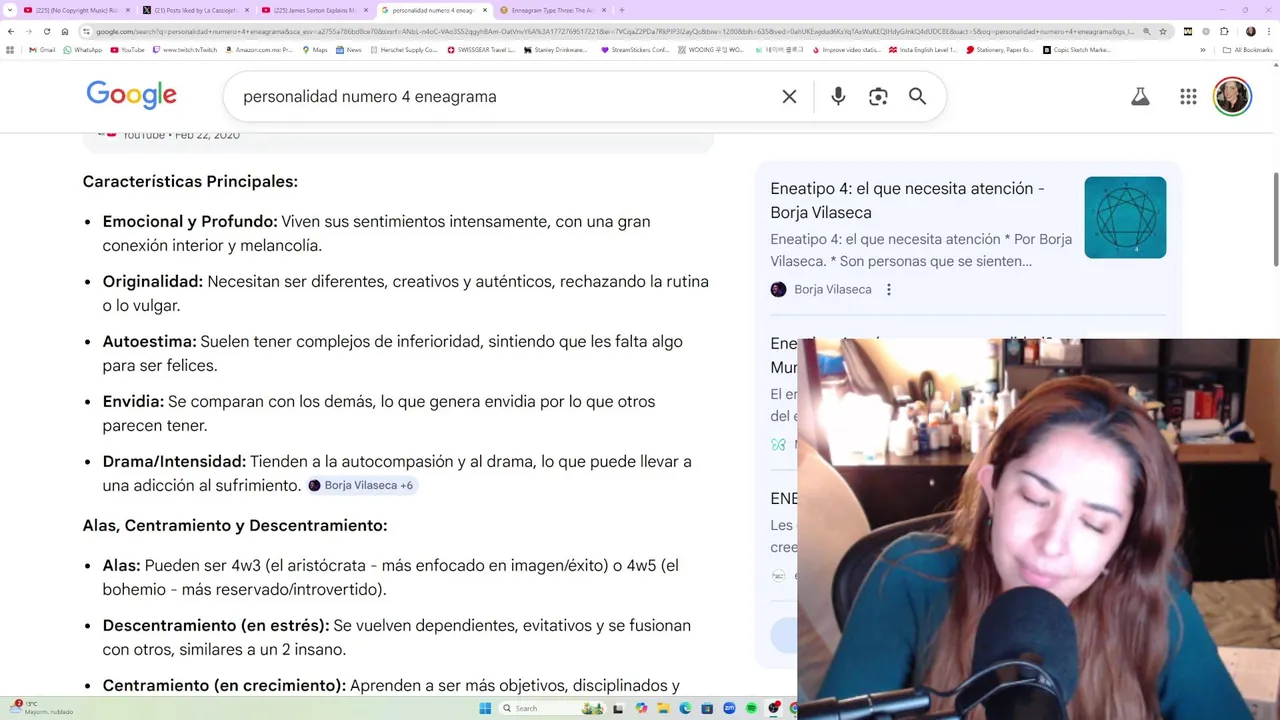This screenshot has width=1280, height=720.
Task: Click the 'Alas, Centramiento y Descentramiento:' heading
Action: point(235,526)
